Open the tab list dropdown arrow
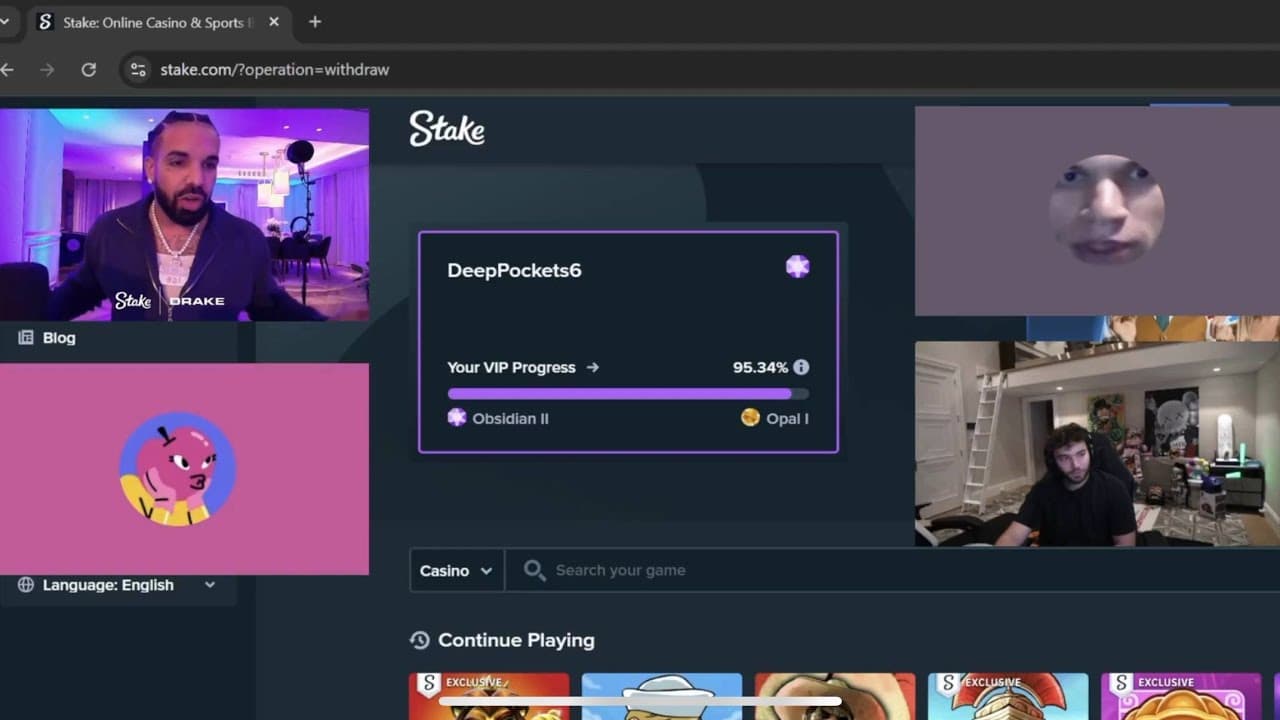Screen dimensions: 1280x720 click(5, 22)
